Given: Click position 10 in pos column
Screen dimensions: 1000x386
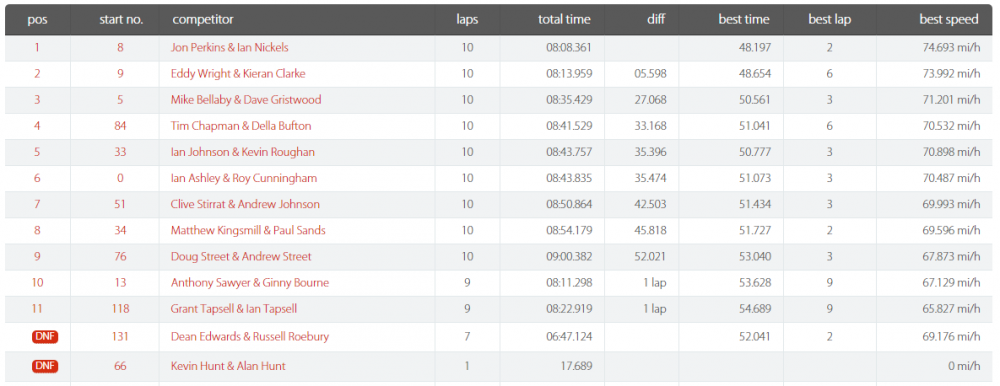Looking at the screenshot, I should 37,283.
